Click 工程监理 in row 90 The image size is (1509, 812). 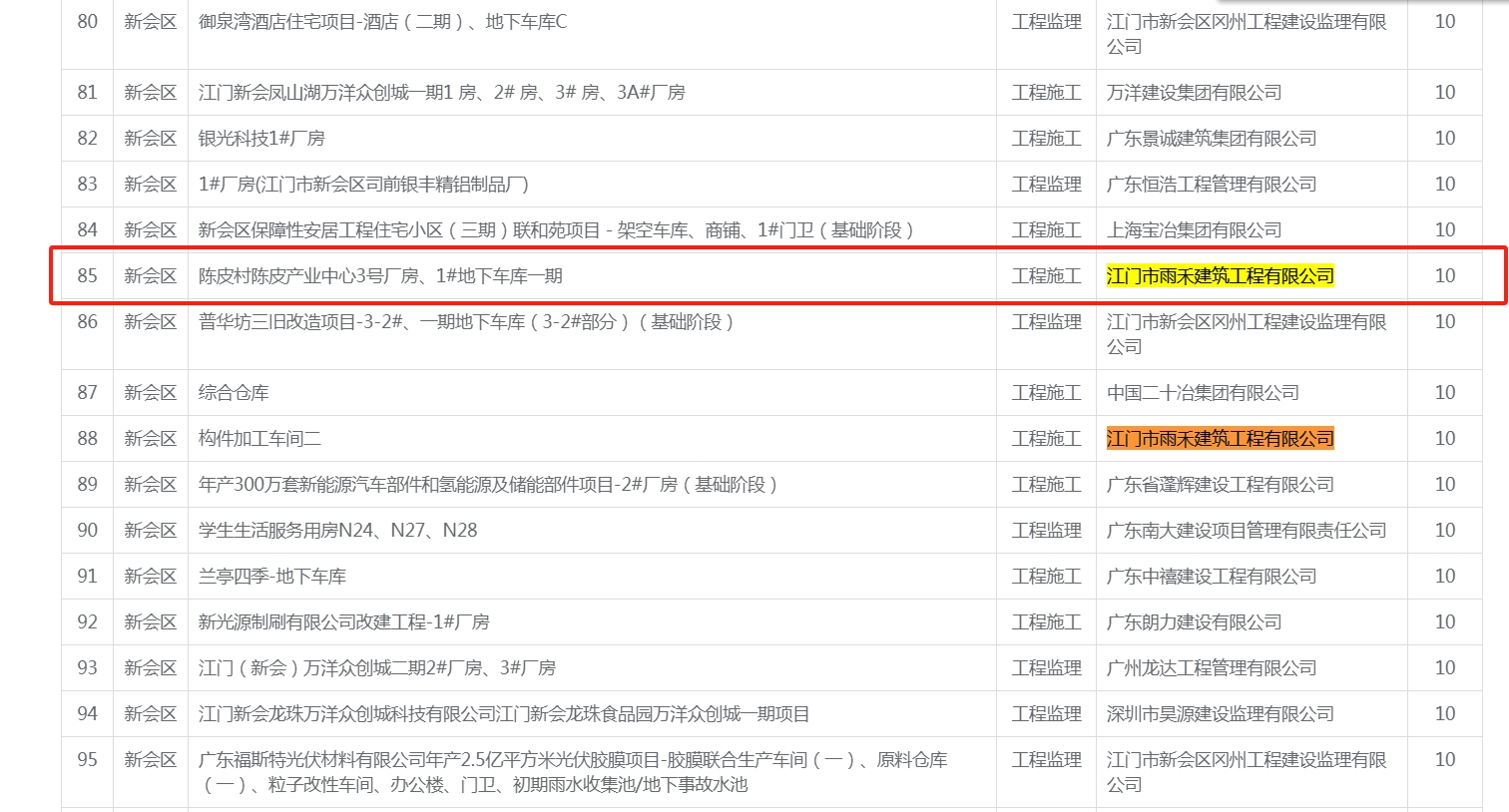[x=1046, y=531]
